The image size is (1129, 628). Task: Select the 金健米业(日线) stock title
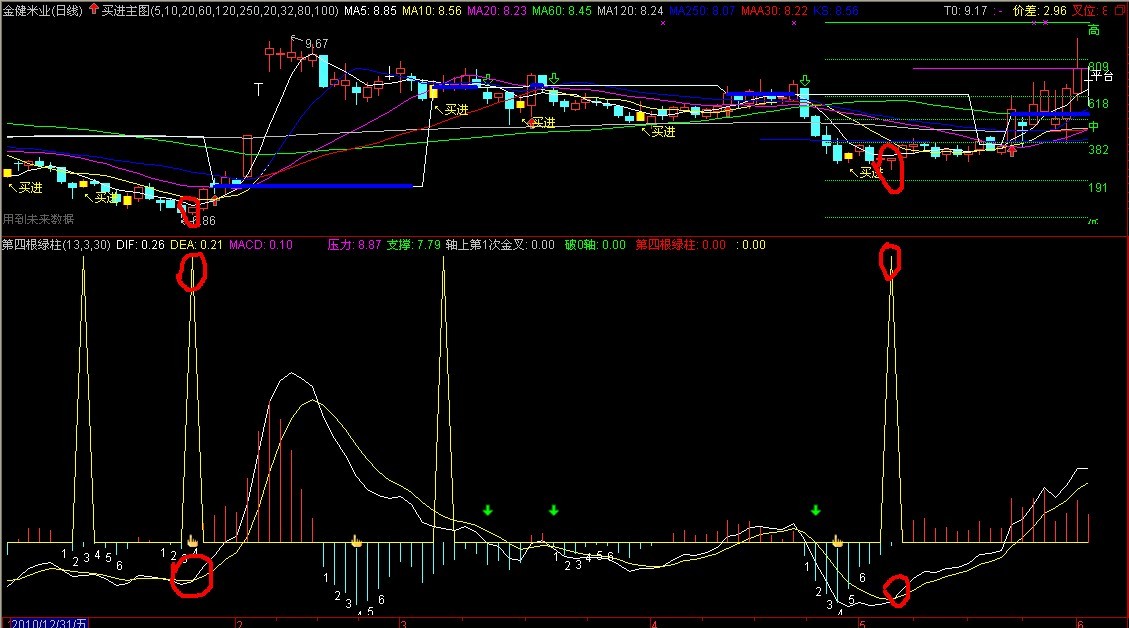point(43,9)
